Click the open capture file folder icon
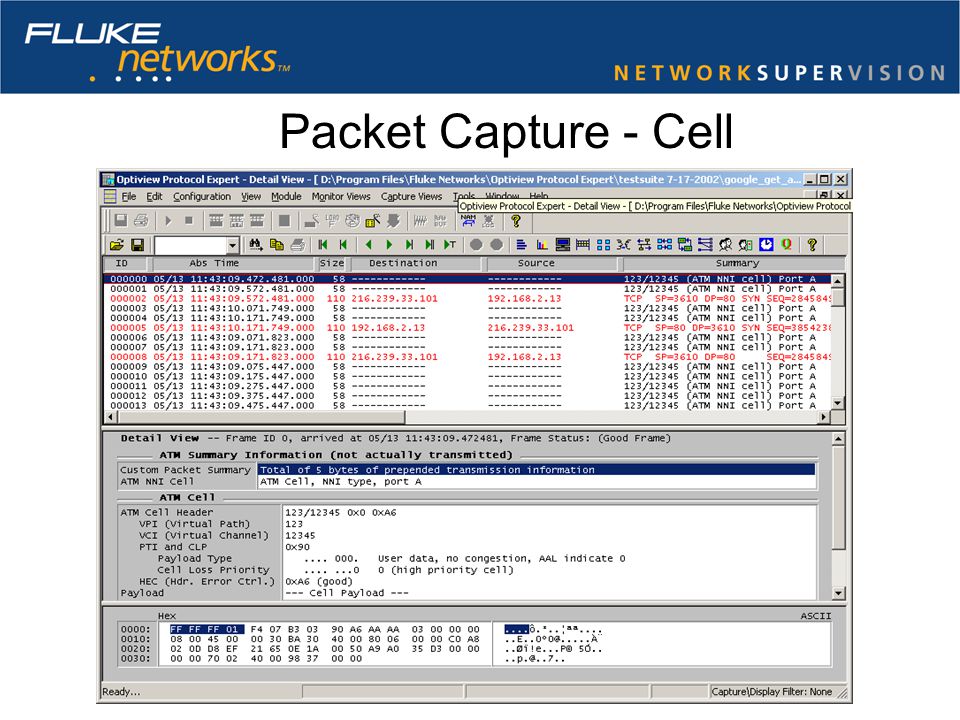 [116, 245]
